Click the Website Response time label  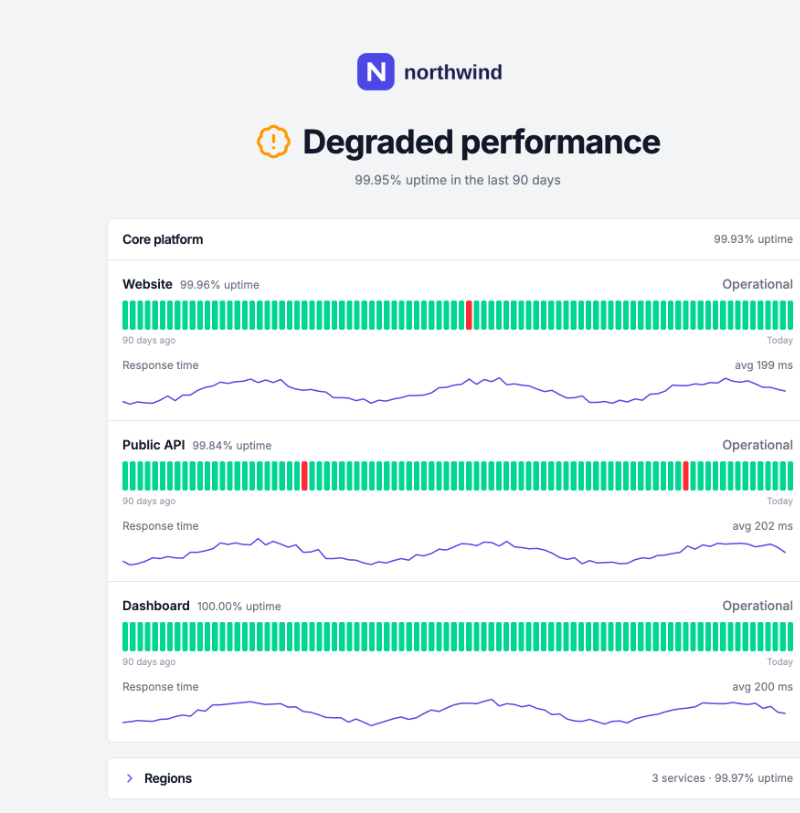click(160, 365)
